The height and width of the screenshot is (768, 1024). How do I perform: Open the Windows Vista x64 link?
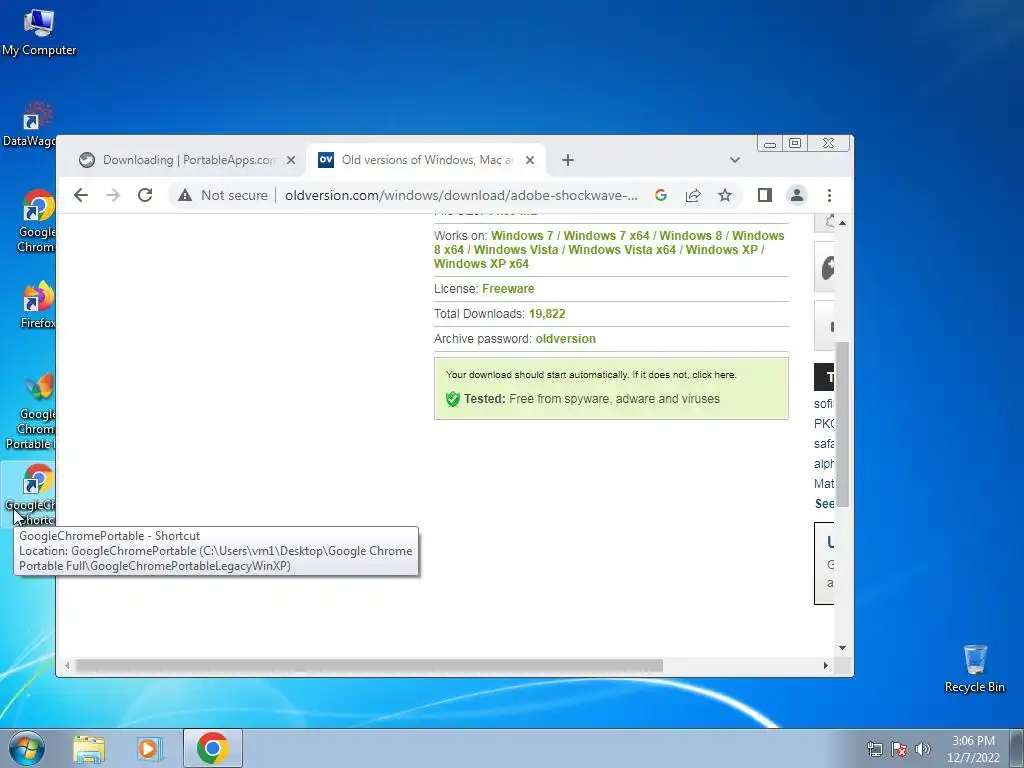tap(622, 250)
